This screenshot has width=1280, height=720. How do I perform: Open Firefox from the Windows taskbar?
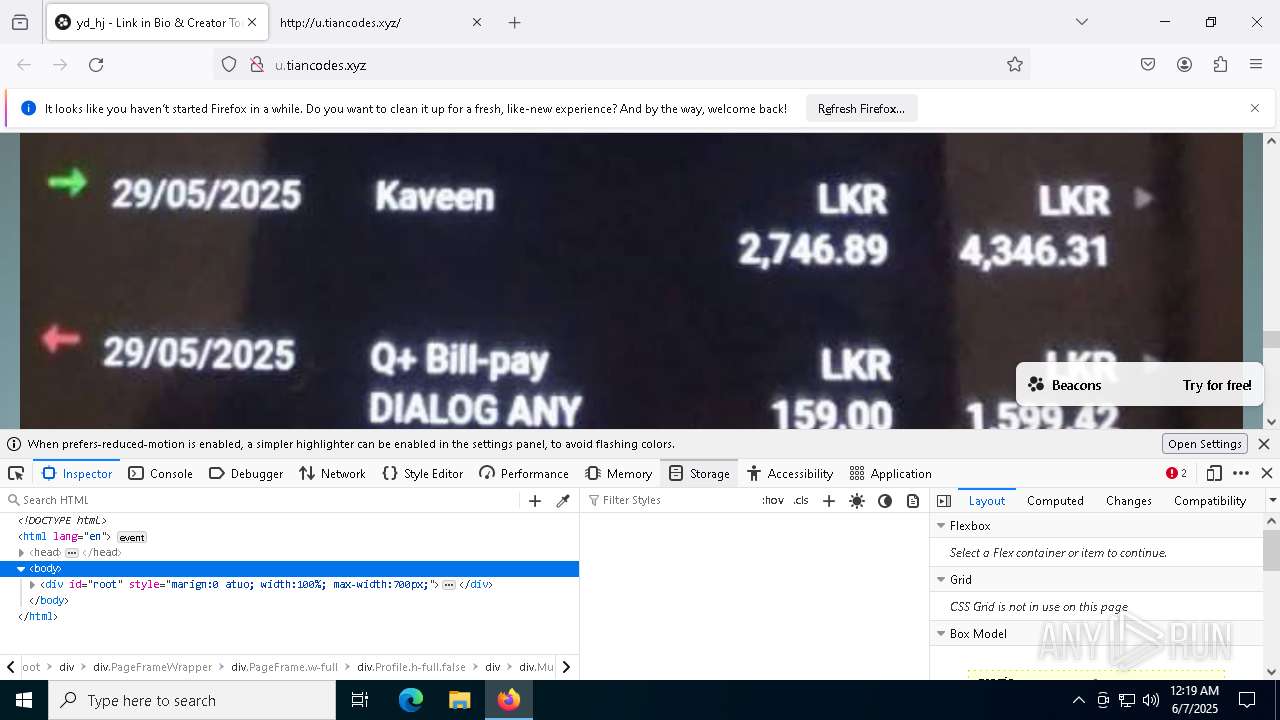tap(509, 700)
